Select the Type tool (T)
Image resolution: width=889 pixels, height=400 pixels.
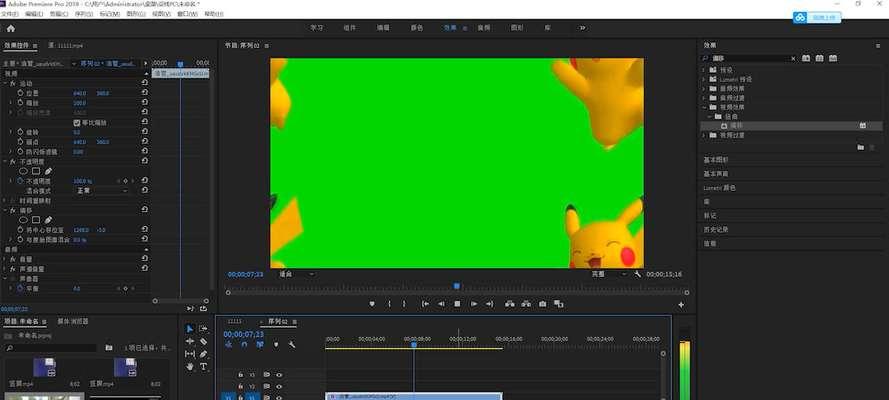pyautogui.click(x=204, y=367)
